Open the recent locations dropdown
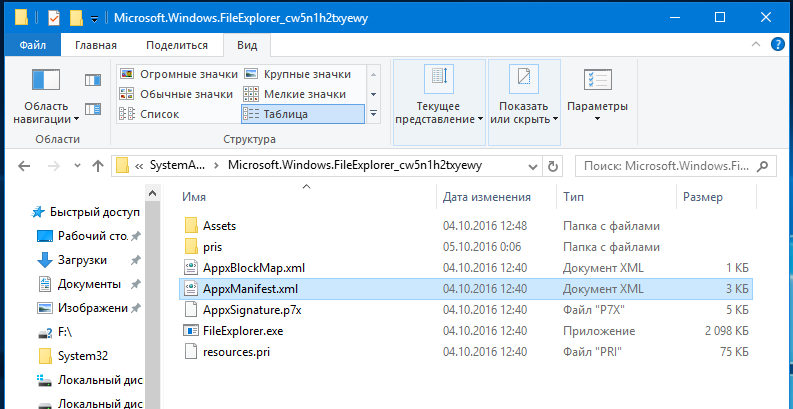 [x=77, y=166]
